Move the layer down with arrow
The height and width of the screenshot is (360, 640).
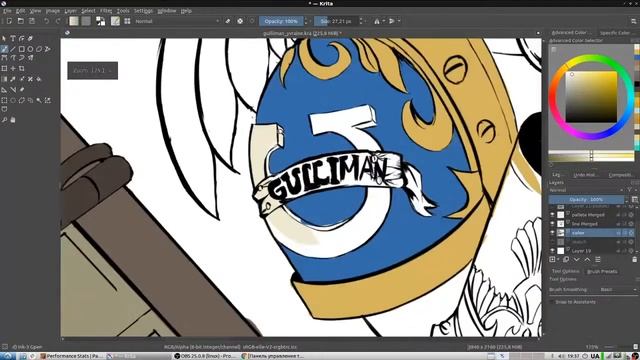[x=576, y=260]
